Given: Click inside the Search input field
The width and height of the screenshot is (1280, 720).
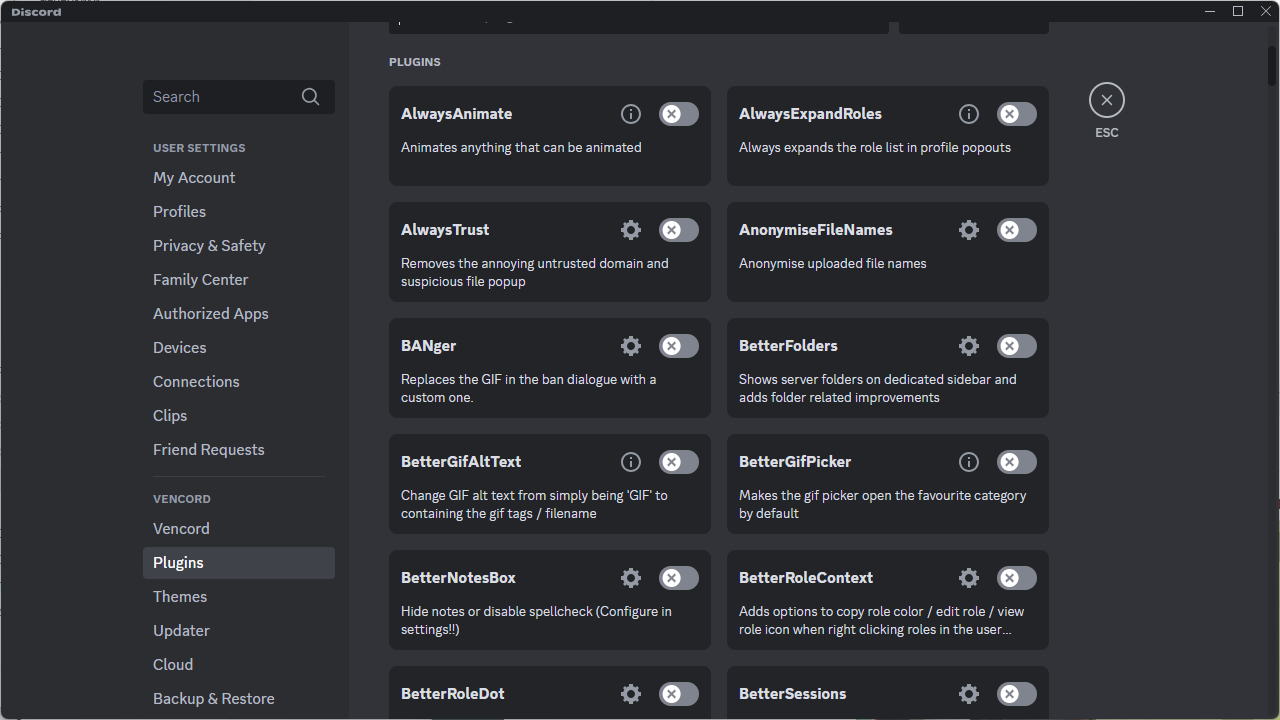Looking at the screenshot, I should tap(220, 96).
